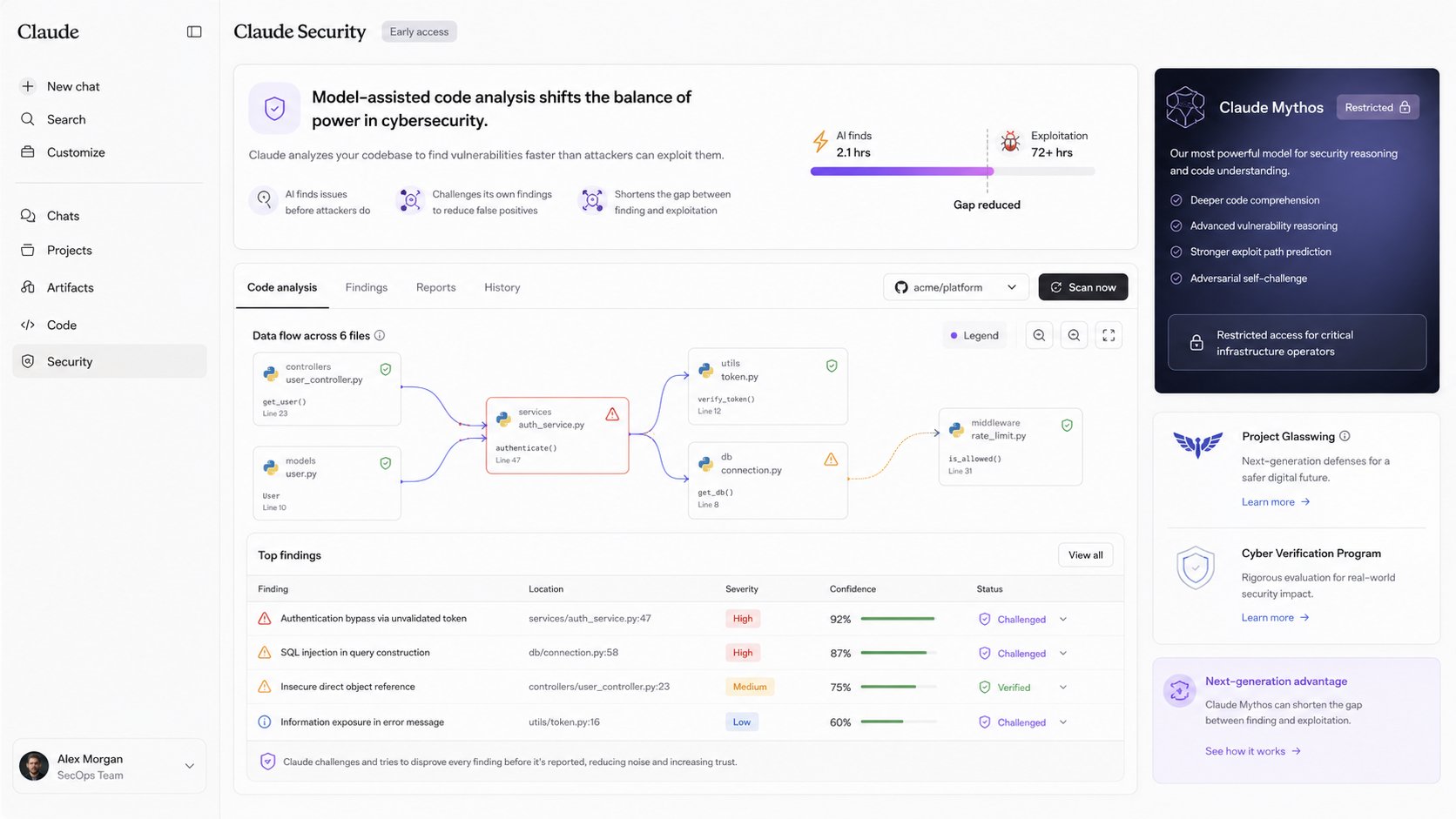Click the Confidence column header
The image size is (1456, 819).
click(853, 589)
